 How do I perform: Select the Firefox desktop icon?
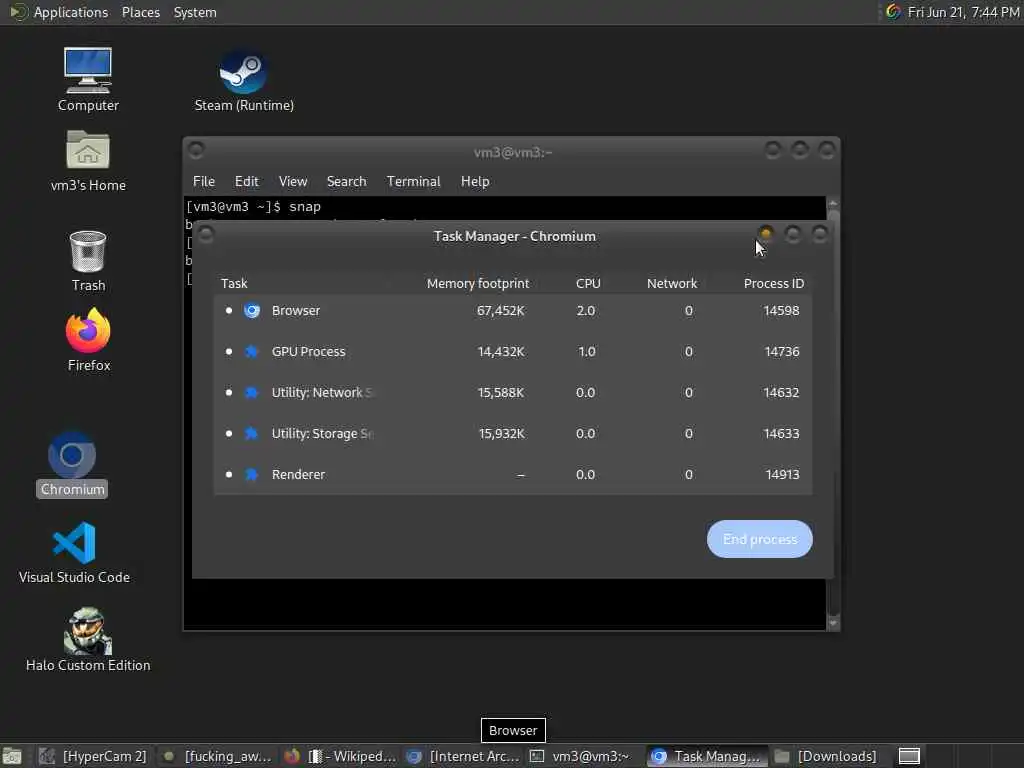click(x=88, y=340)
